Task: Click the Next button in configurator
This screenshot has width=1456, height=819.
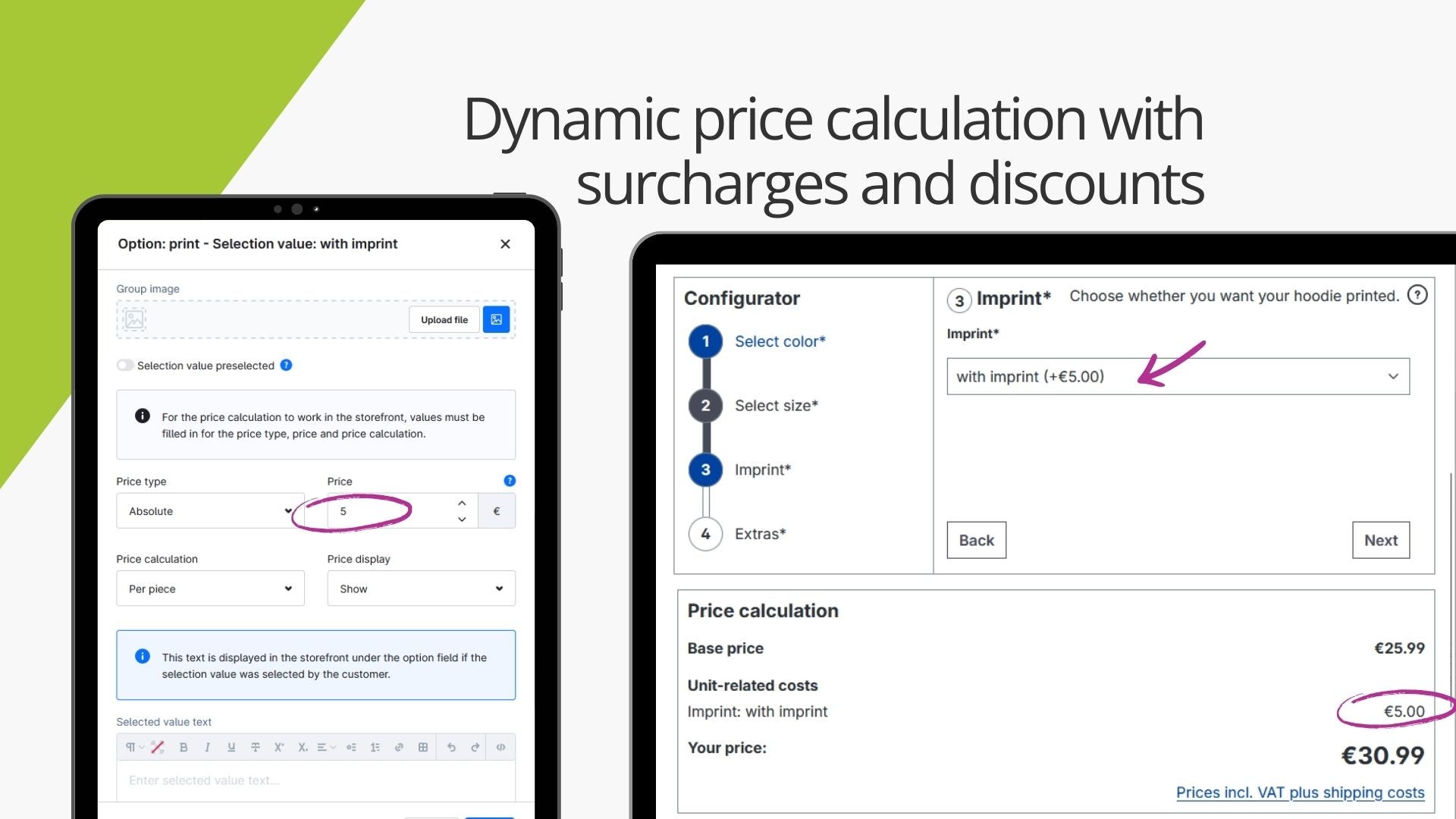Action: [1380, 540]
